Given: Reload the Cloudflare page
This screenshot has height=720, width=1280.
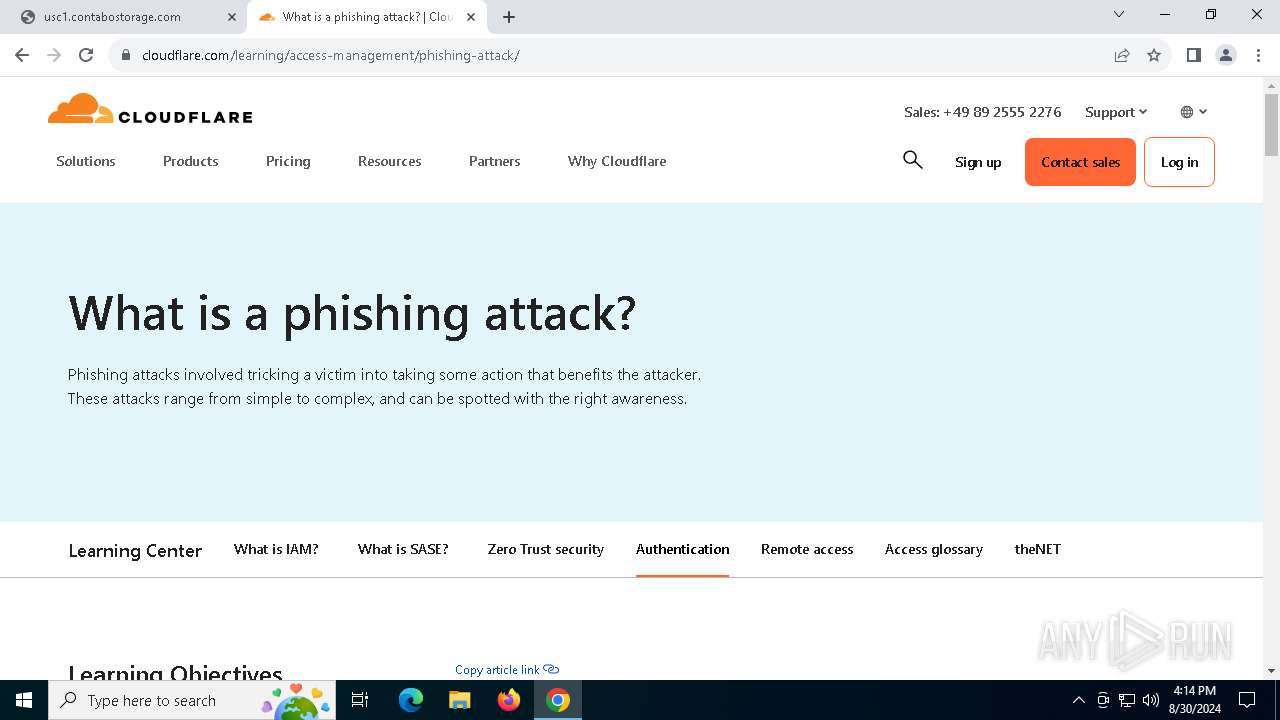Looking at the screenshot, I should point(86,55).
